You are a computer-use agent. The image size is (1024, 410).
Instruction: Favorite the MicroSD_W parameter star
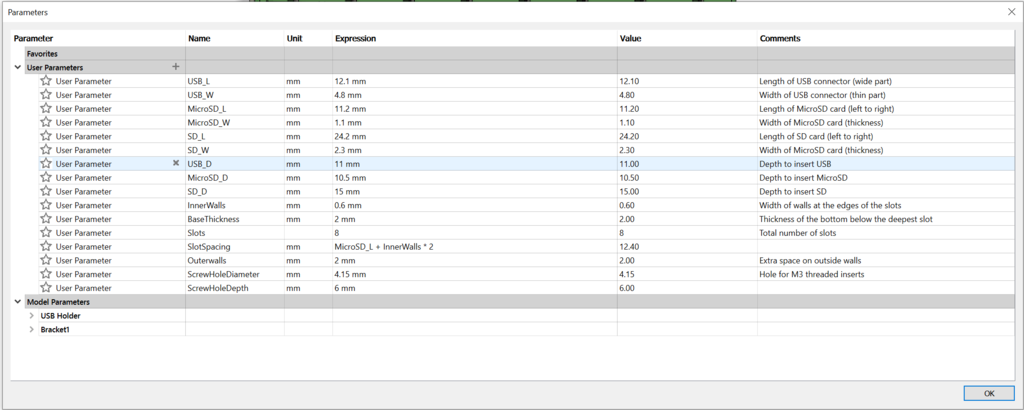pyautogui.click(x=46, y=122)
